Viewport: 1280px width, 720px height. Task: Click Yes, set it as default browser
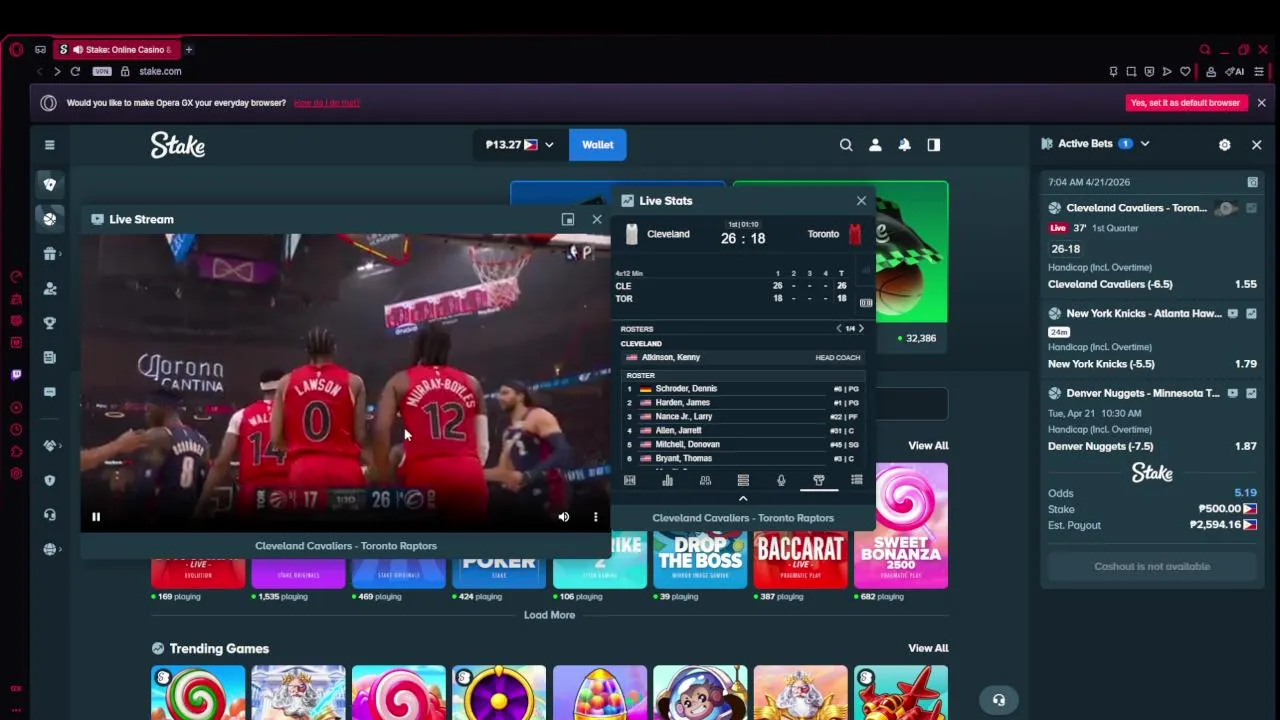click(x=1185, y=103)
